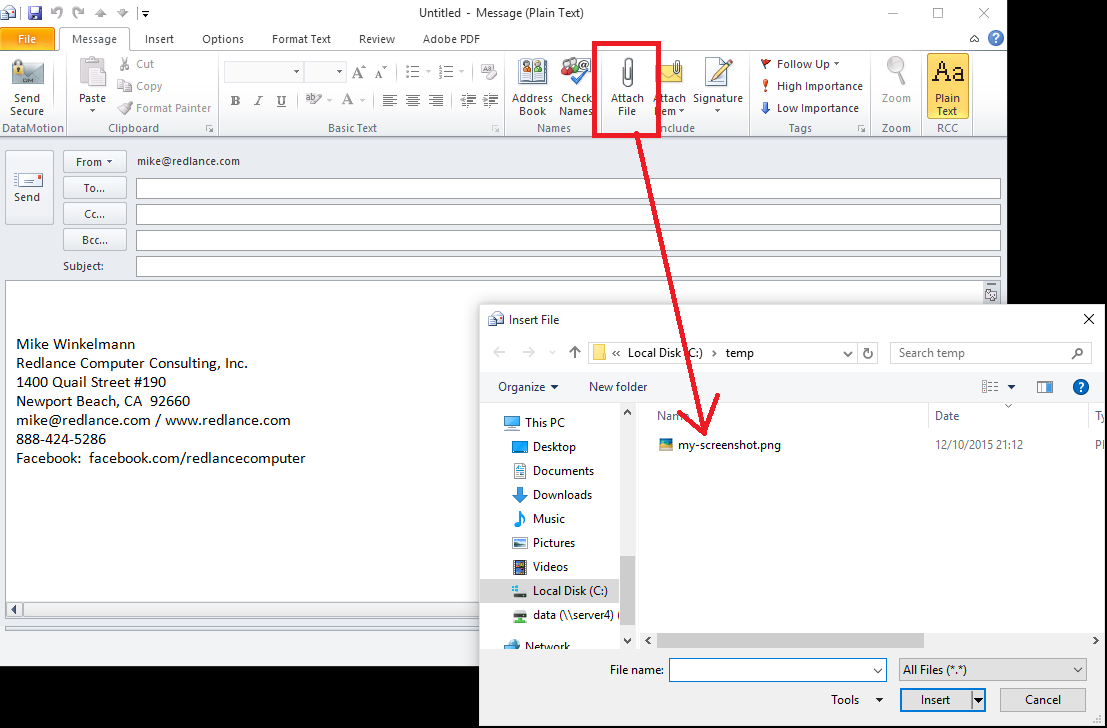The image size is (1107, 728).
Task: Click New folder in Insert File
Action: (x=618, y=387)
